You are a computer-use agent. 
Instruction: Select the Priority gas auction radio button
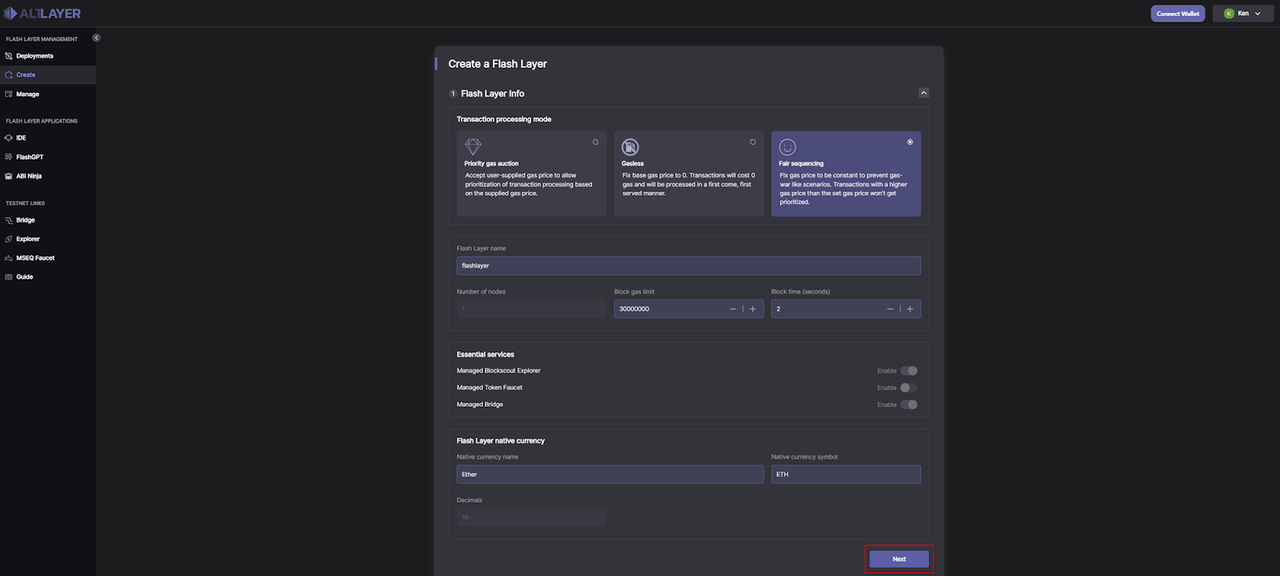click(x=595, y=142)
